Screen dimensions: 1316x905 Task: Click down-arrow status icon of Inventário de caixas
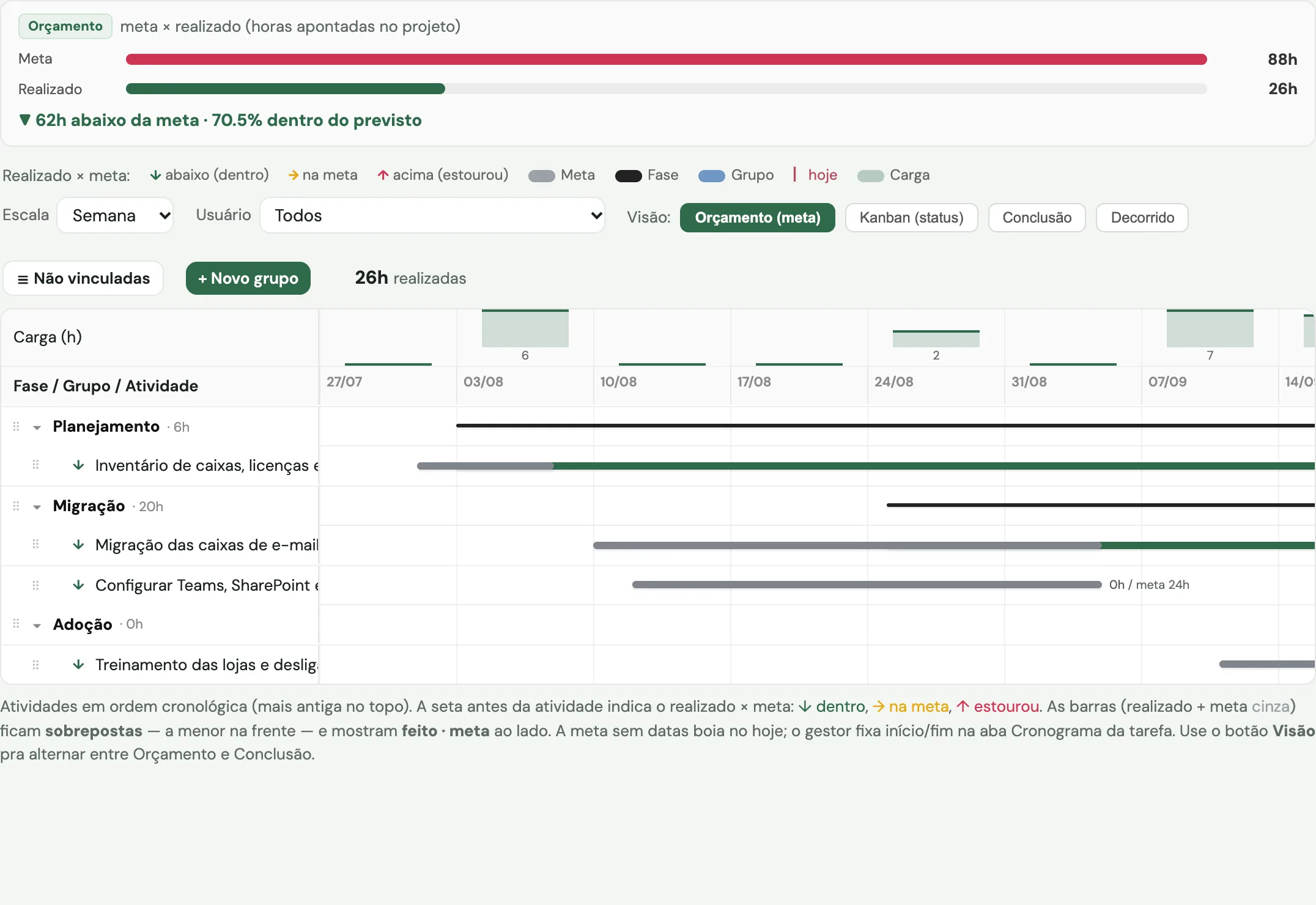[x=78, y=465]
